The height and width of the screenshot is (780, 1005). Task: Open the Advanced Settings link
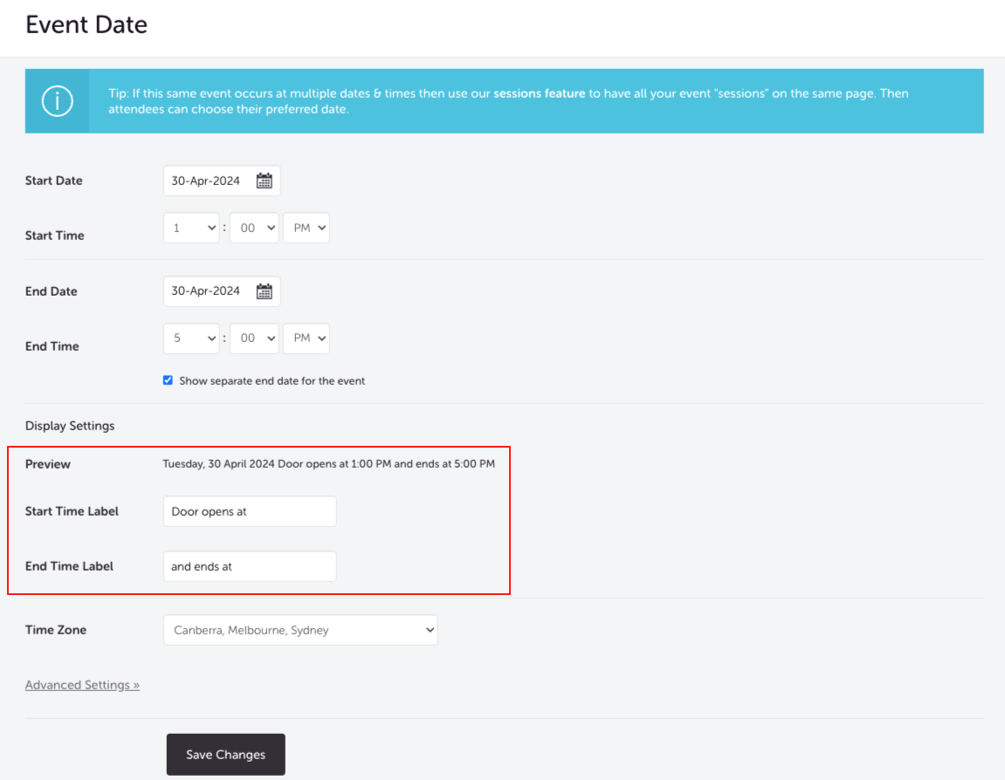(x=82, y=685)
